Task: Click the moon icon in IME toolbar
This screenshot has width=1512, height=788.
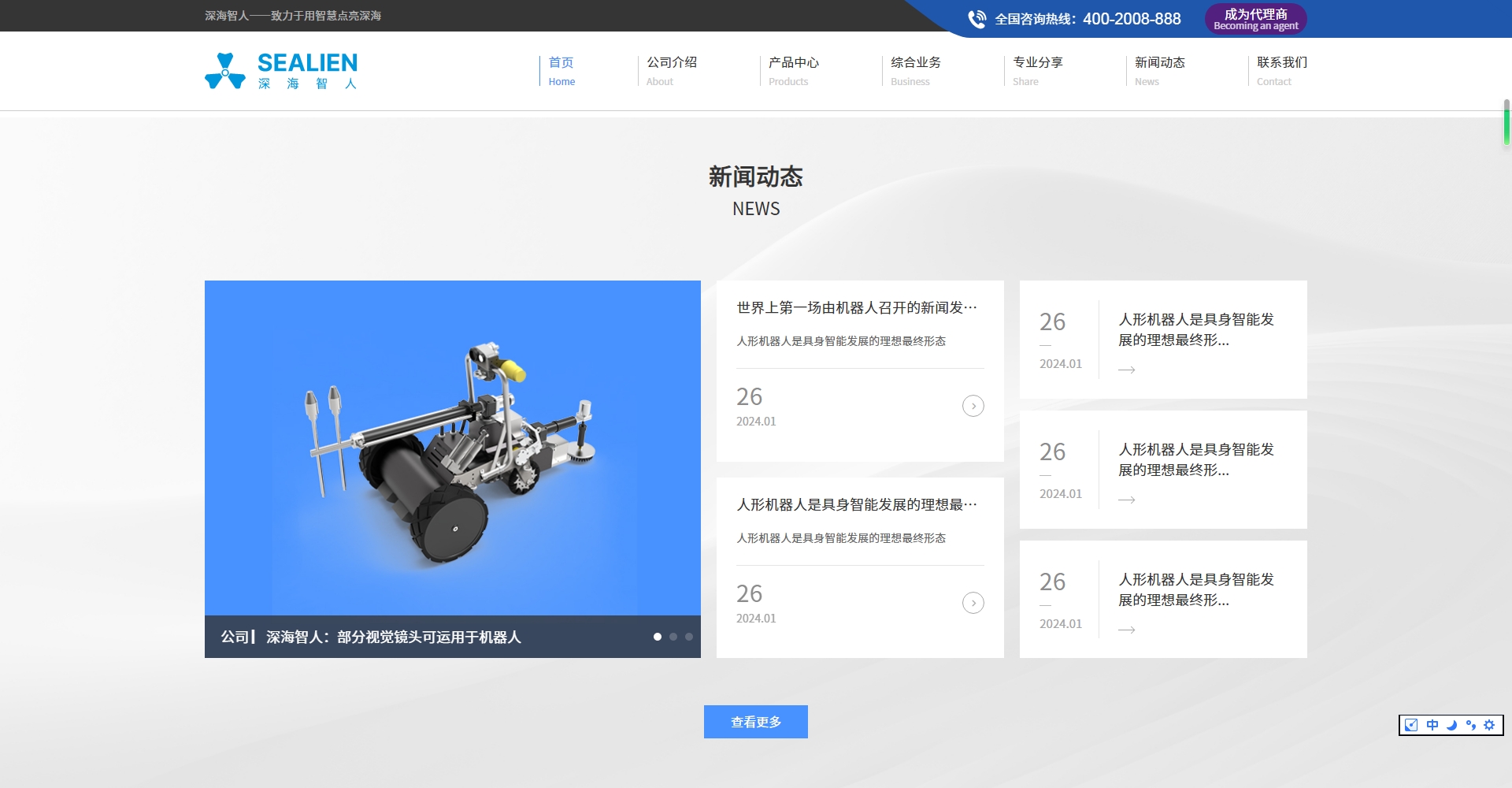Action: (1451, 725)
